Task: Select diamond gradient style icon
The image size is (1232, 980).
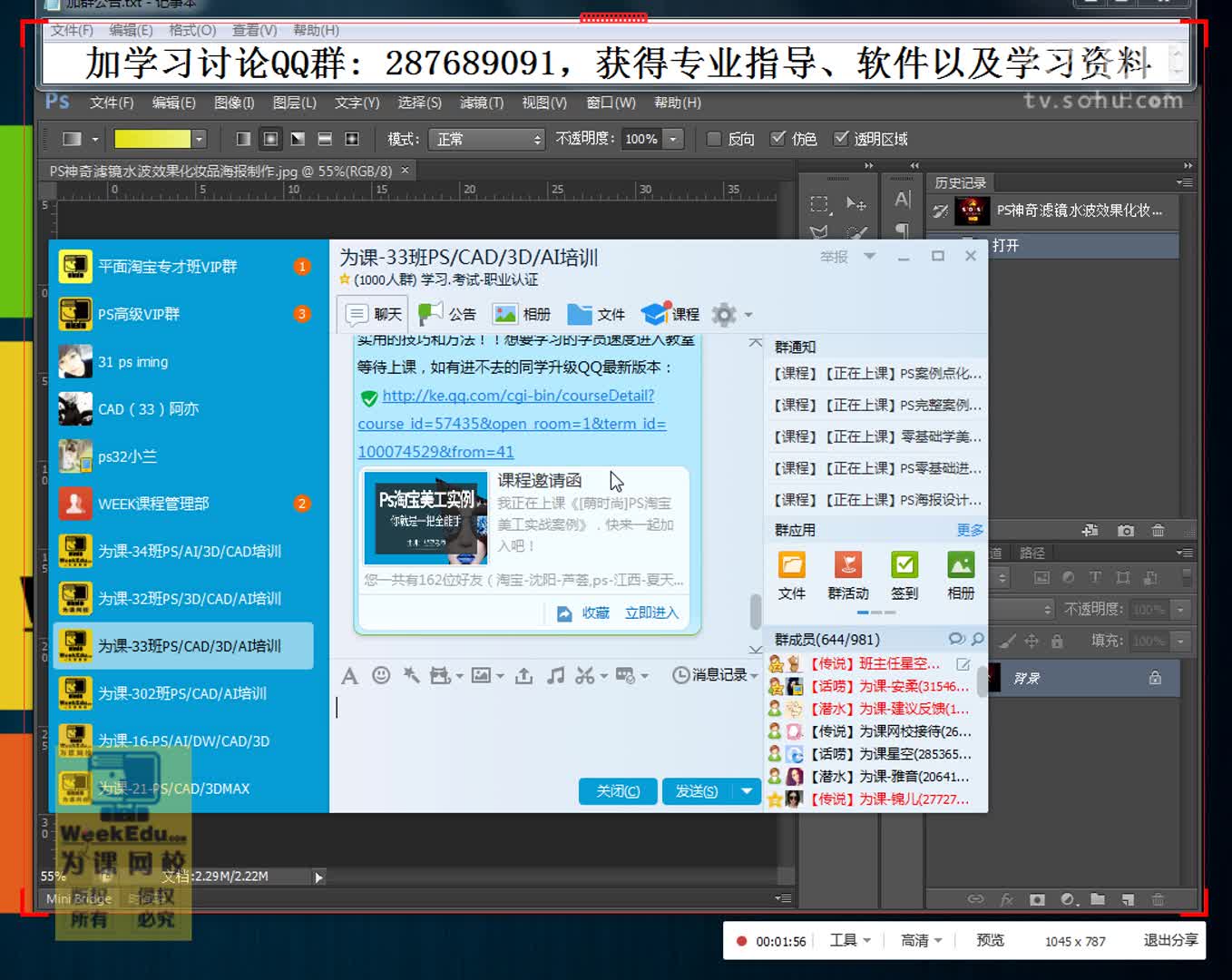Action: pyautogui.click(x=352, y=139)
